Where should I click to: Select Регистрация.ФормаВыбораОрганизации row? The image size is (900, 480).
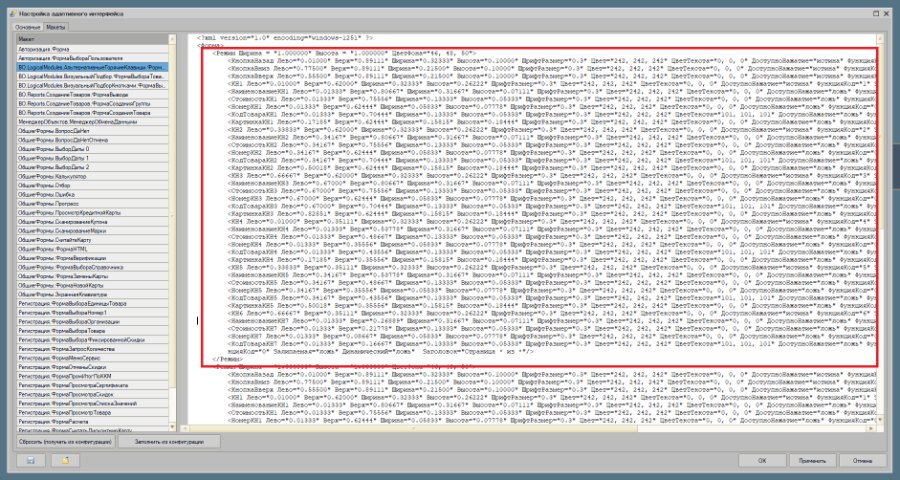coord(92,322)
